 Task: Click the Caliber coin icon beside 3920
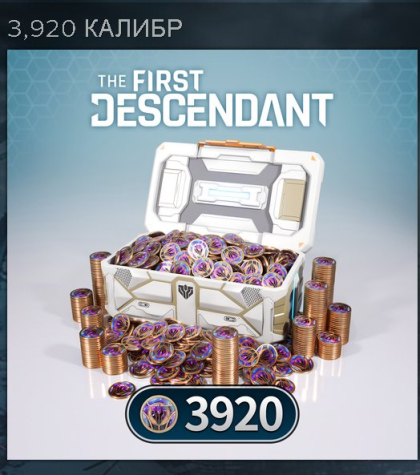159,414
